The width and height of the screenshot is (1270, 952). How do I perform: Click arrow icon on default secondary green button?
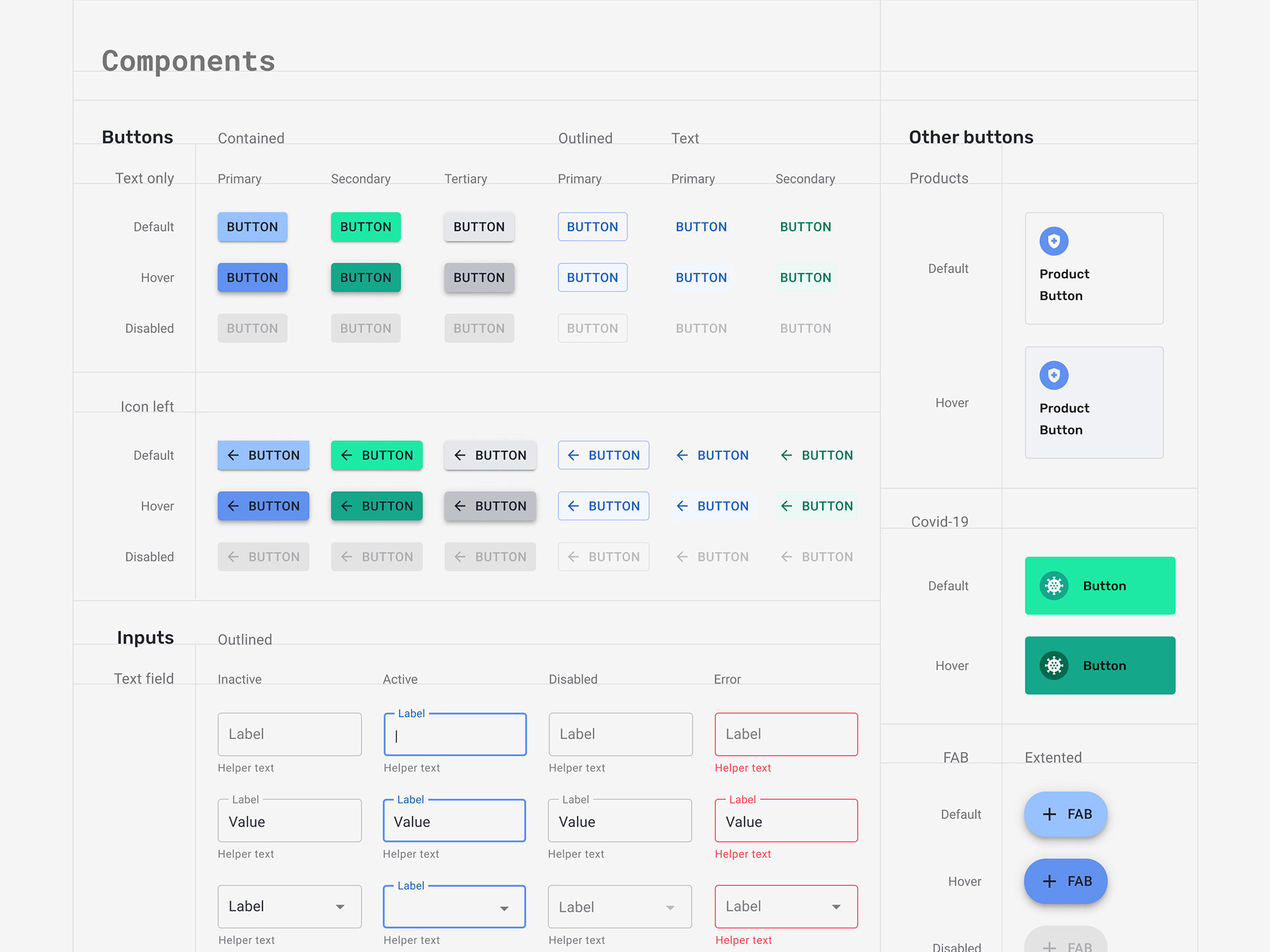[346, 456]
